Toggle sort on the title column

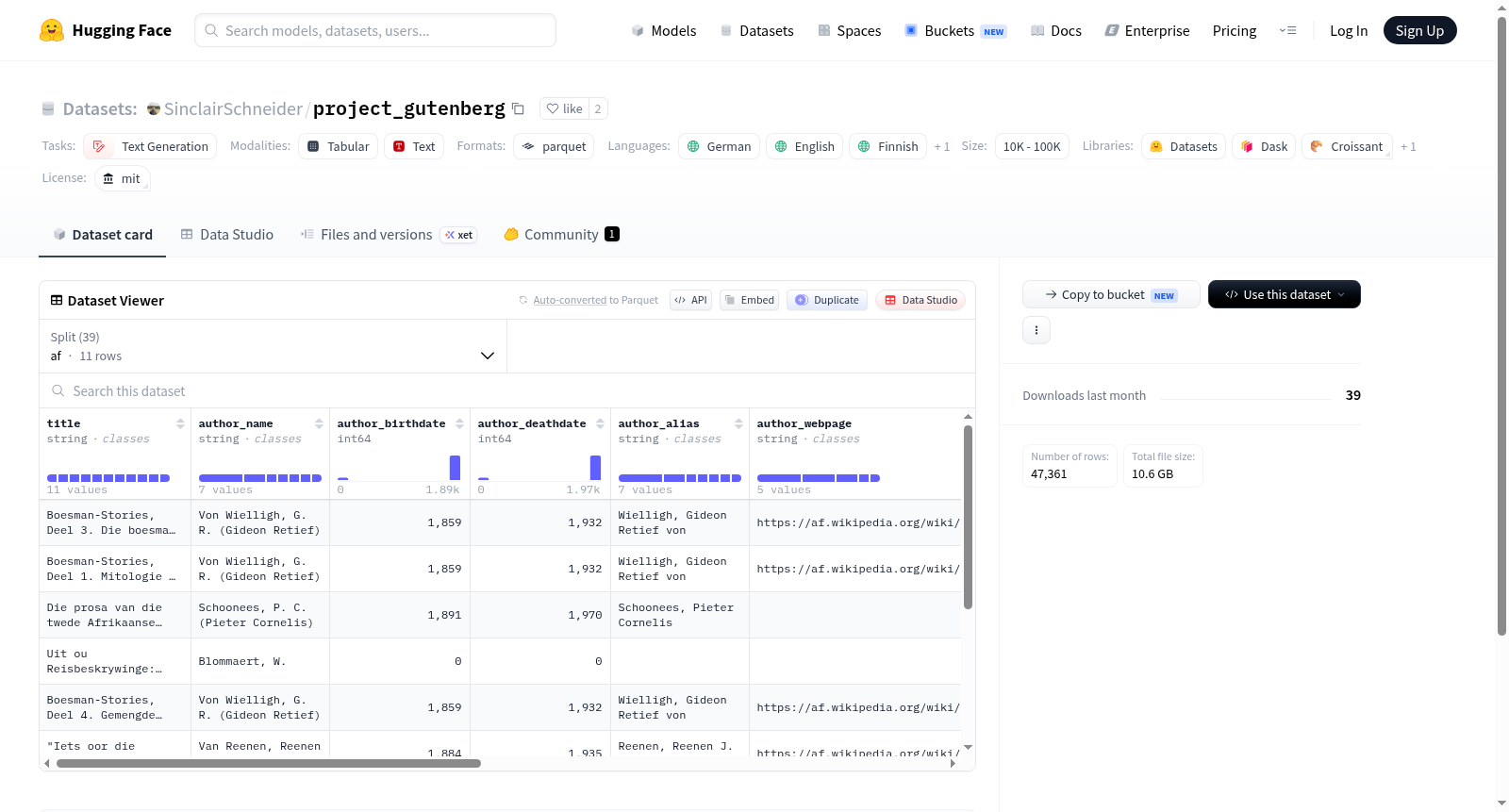coord(180,423)
